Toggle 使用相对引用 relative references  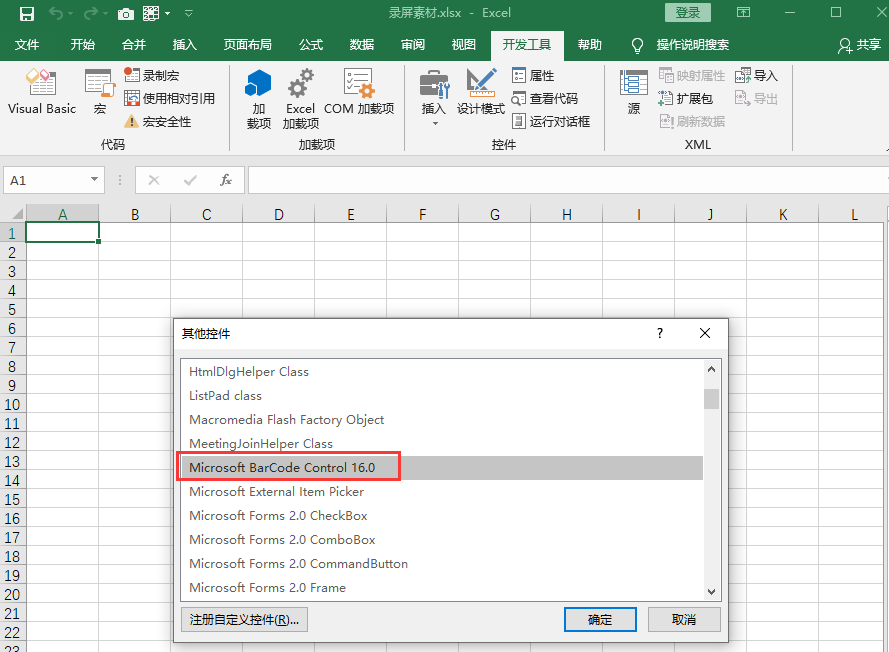point(170,99)
